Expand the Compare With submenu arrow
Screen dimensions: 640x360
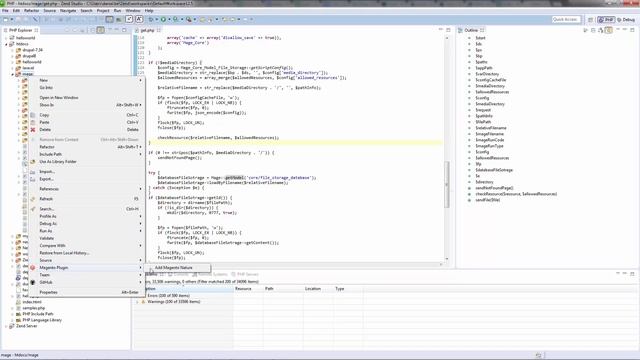tap(140, 246)
